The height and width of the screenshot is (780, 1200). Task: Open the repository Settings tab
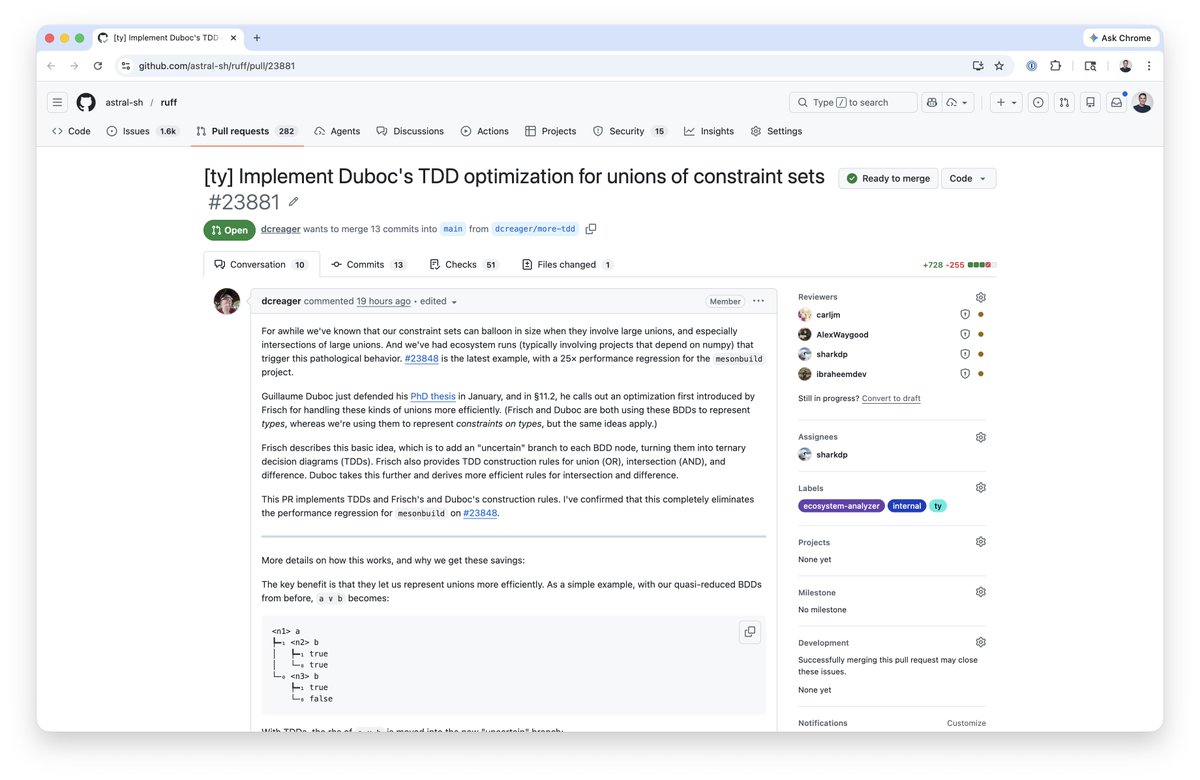(776, 131)
